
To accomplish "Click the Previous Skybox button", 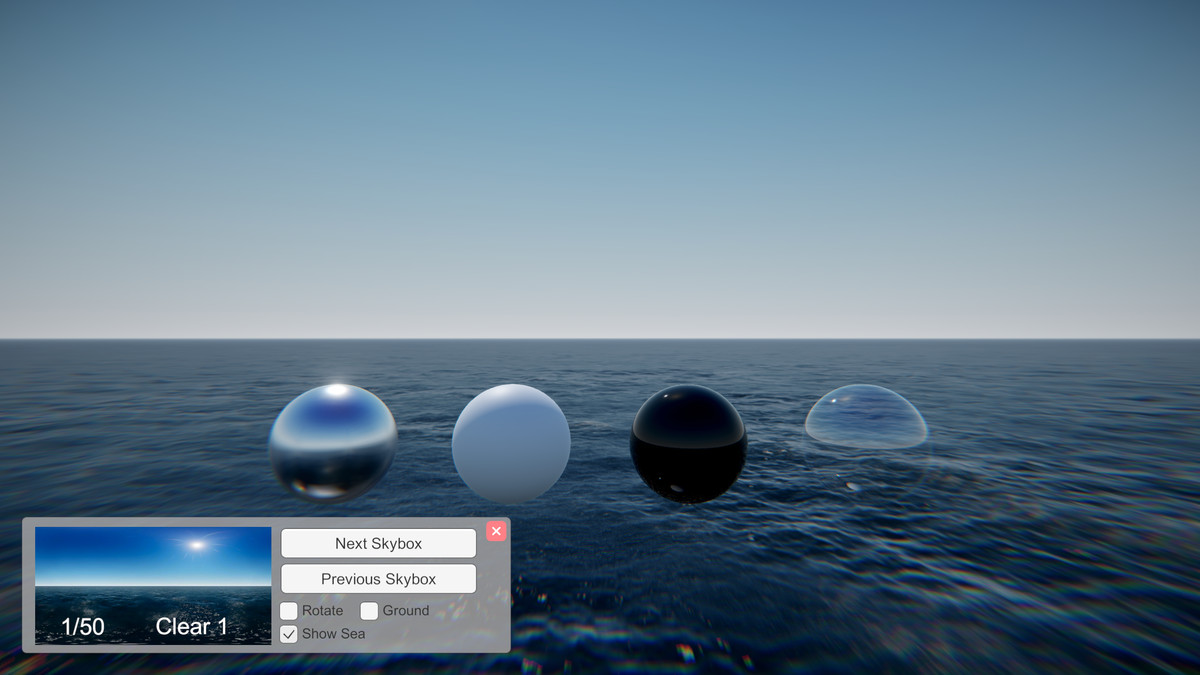I will 378,578.
